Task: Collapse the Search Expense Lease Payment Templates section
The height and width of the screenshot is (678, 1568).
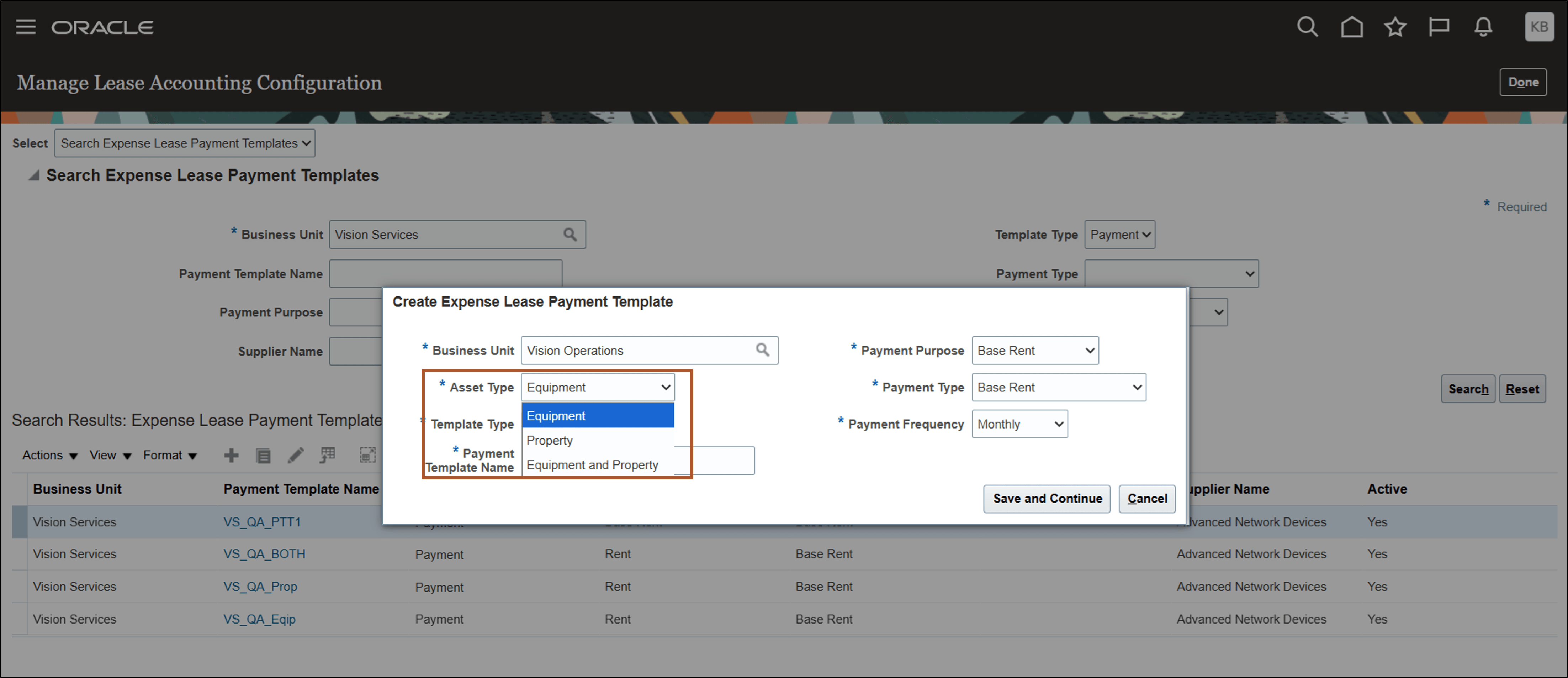Action: pos(33,175)
